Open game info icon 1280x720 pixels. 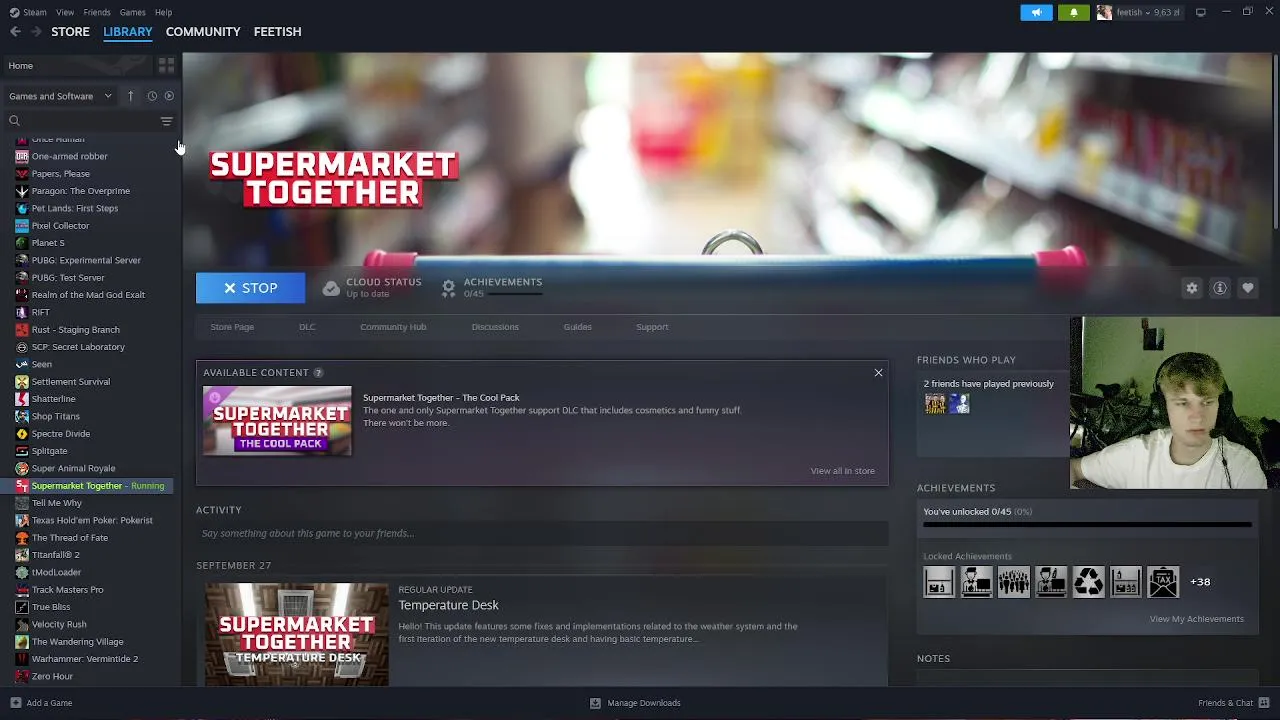(1220, 288)
